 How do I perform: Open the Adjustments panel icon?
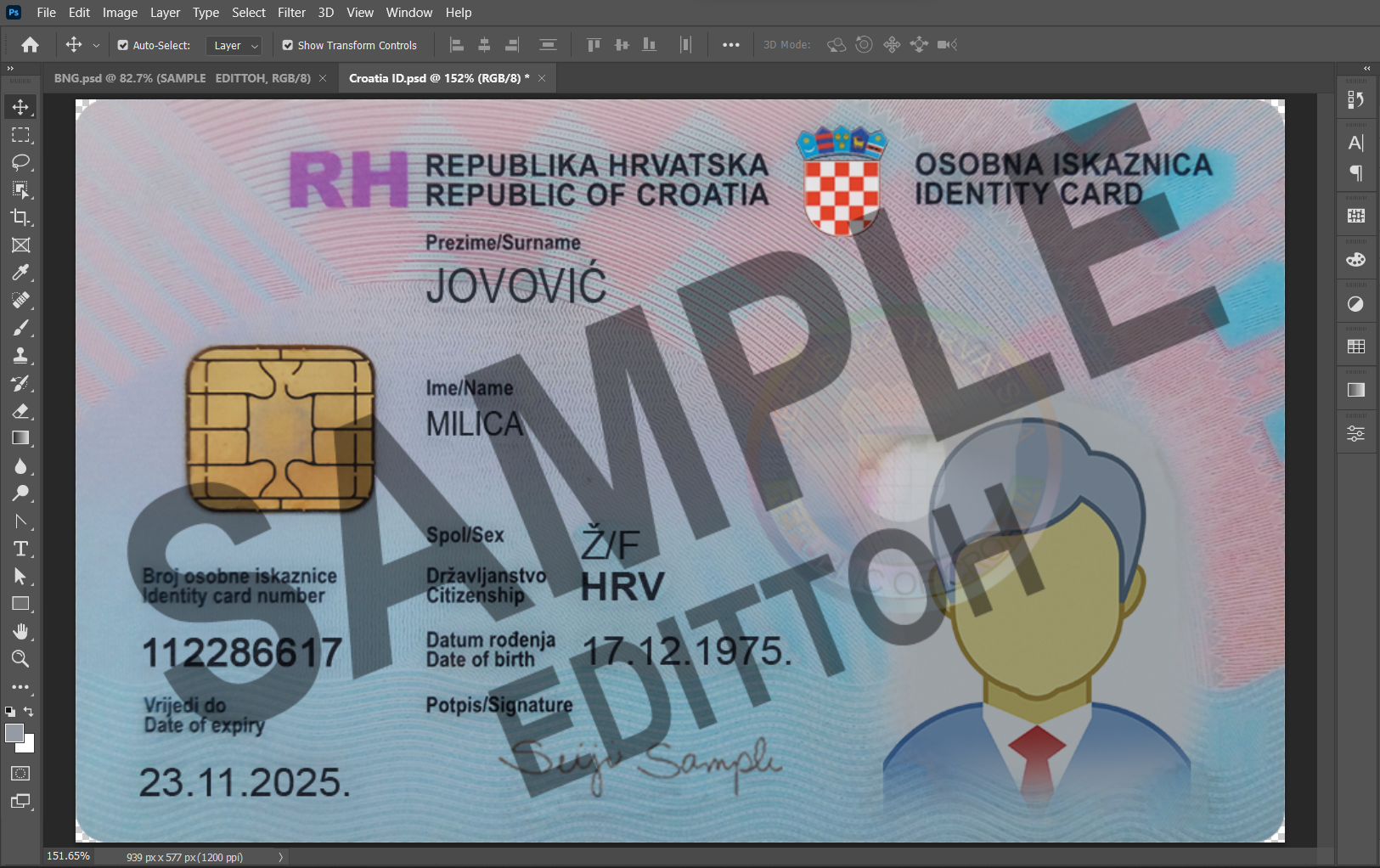1356,304
